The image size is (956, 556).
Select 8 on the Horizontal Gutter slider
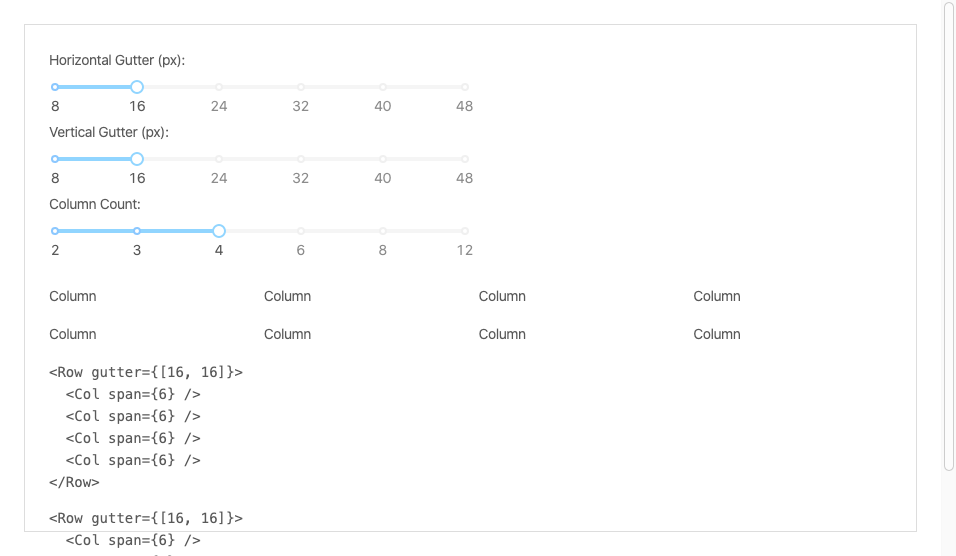click(x=55, y=87)
